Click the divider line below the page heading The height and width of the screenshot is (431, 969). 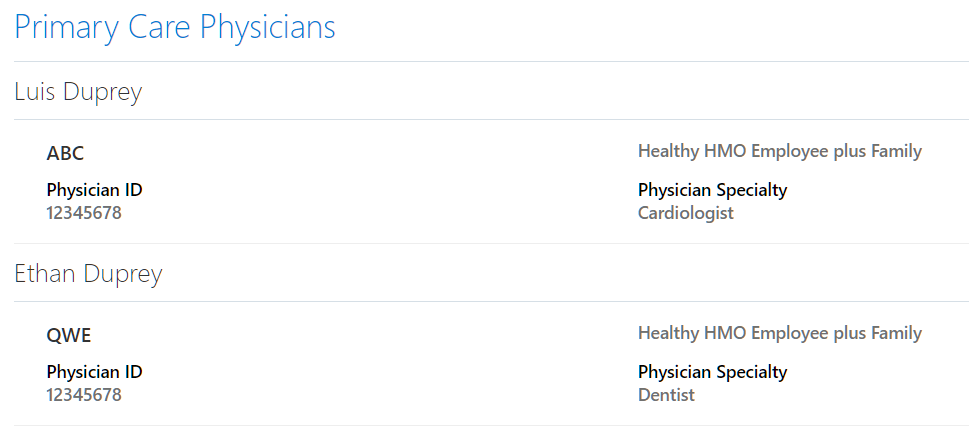point(491,62)
